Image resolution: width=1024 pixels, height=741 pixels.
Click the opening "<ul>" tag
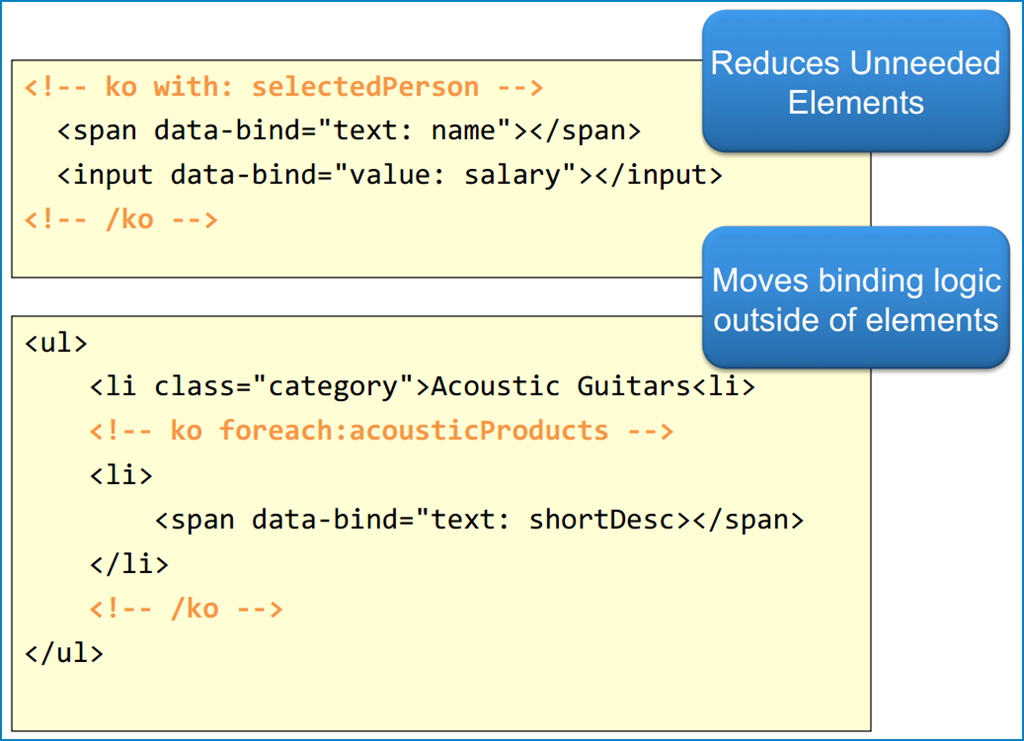[56, 343]
